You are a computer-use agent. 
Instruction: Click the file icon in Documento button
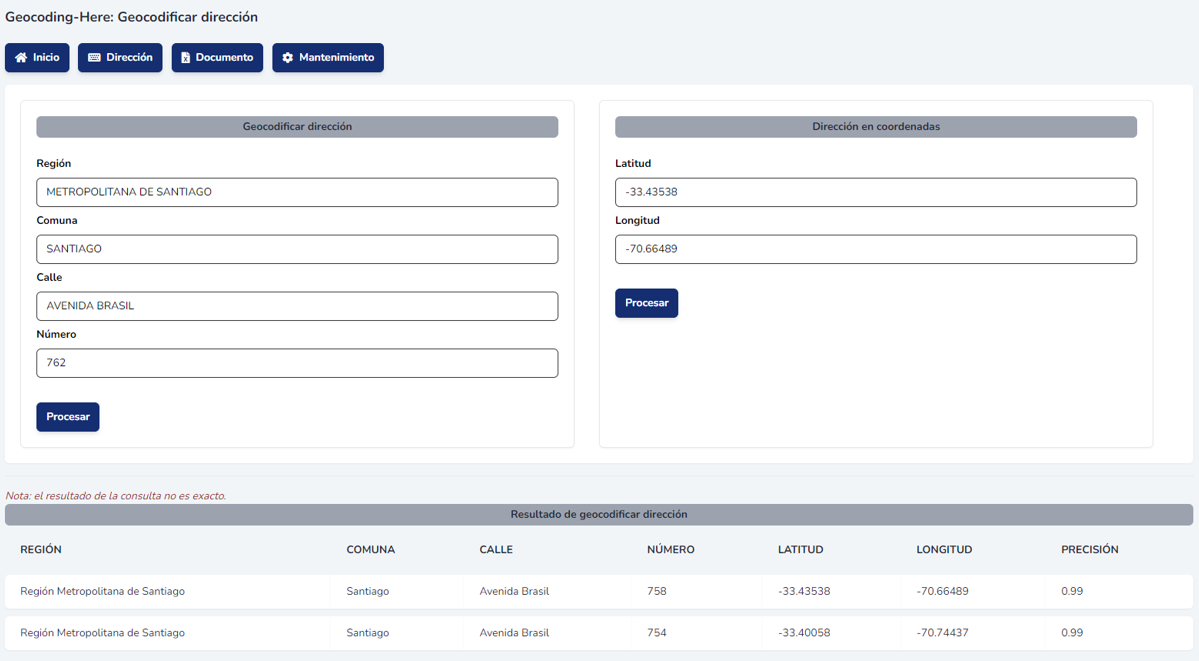tap(185, 58)
